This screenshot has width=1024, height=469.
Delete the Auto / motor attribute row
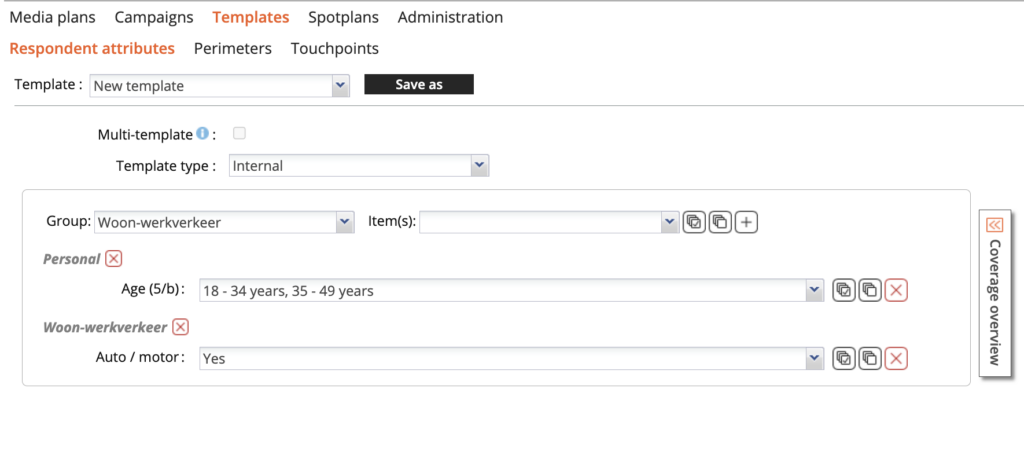897,358
